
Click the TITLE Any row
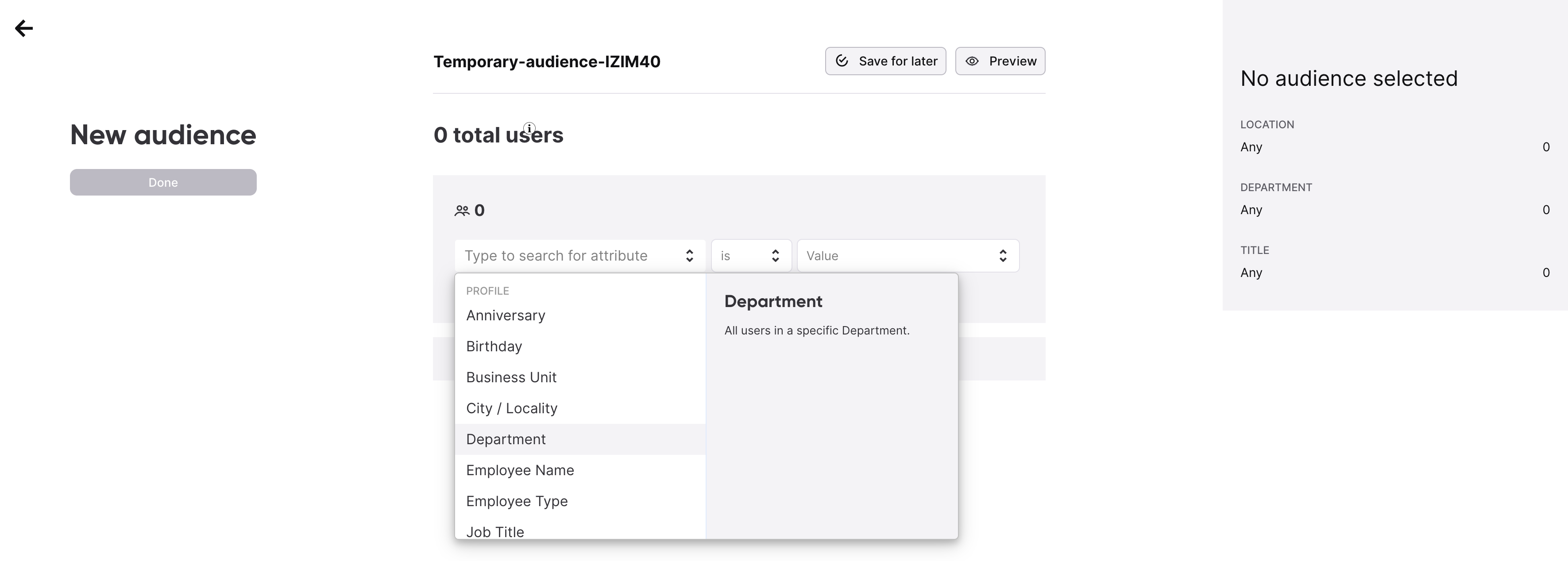coord(1394,273)
